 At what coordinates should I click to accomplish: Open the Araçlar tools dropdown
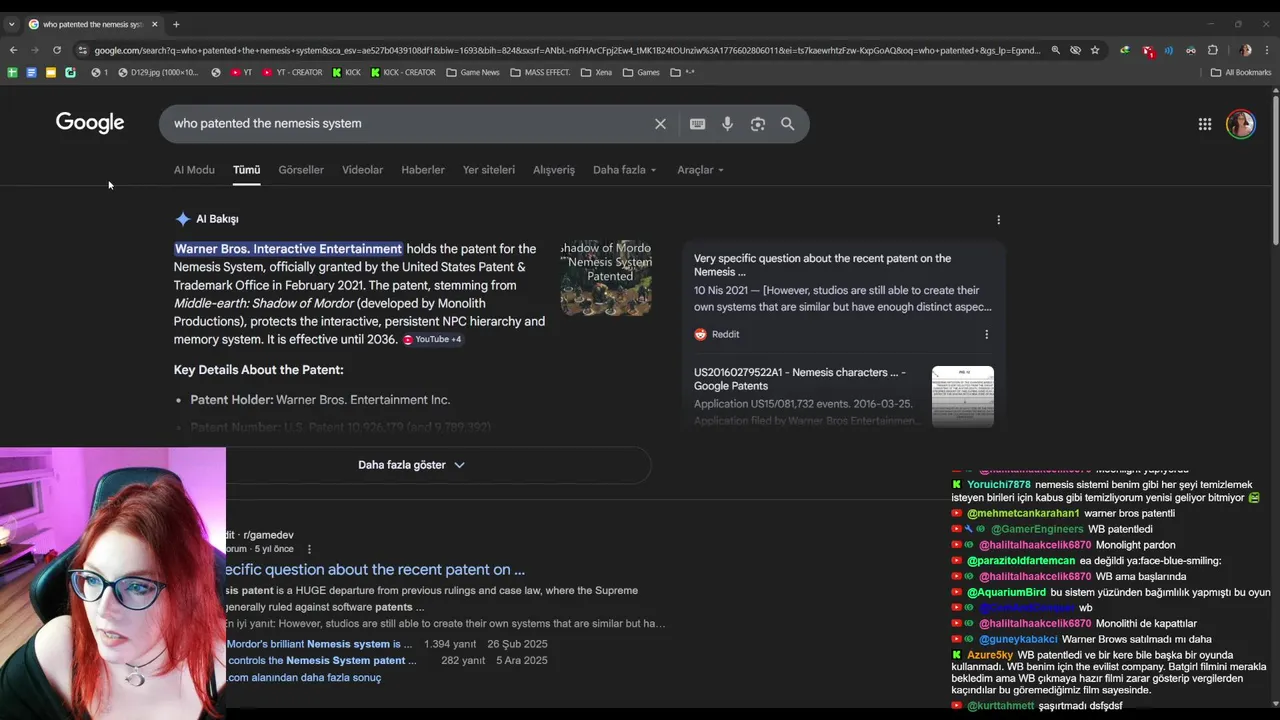click(700, 170)
